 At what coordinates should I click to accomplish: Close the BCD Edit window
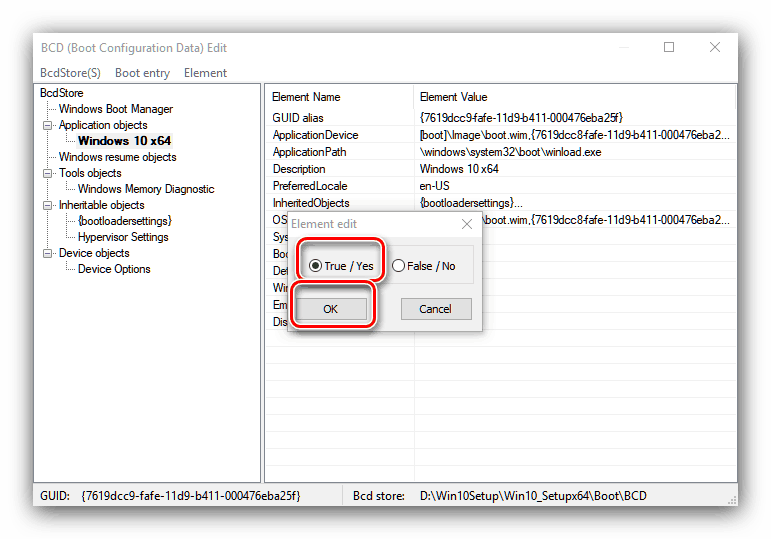715,47
